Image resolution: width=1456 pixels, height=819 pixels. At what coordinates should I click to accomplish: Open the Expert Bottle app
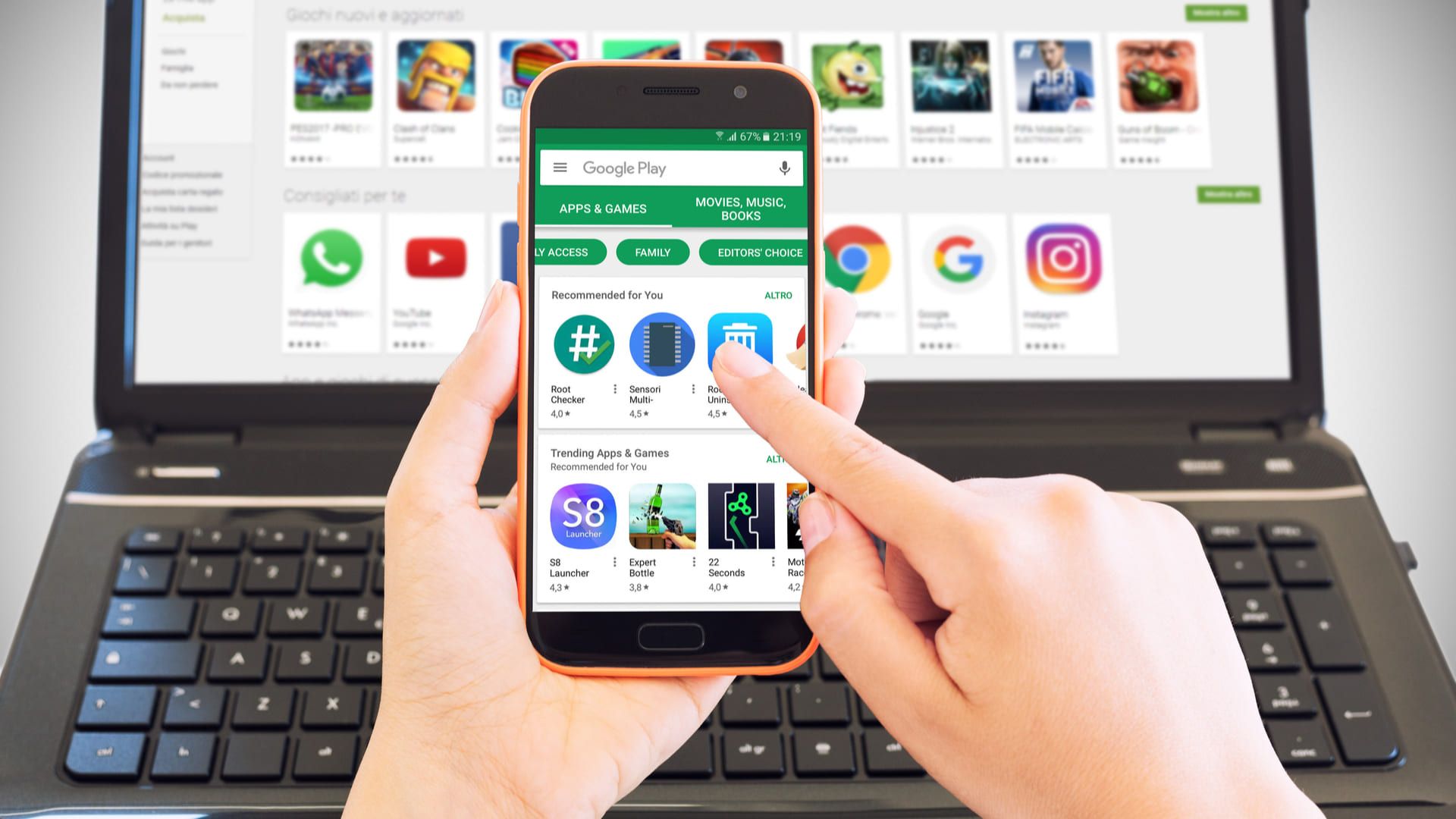[660, 516]
